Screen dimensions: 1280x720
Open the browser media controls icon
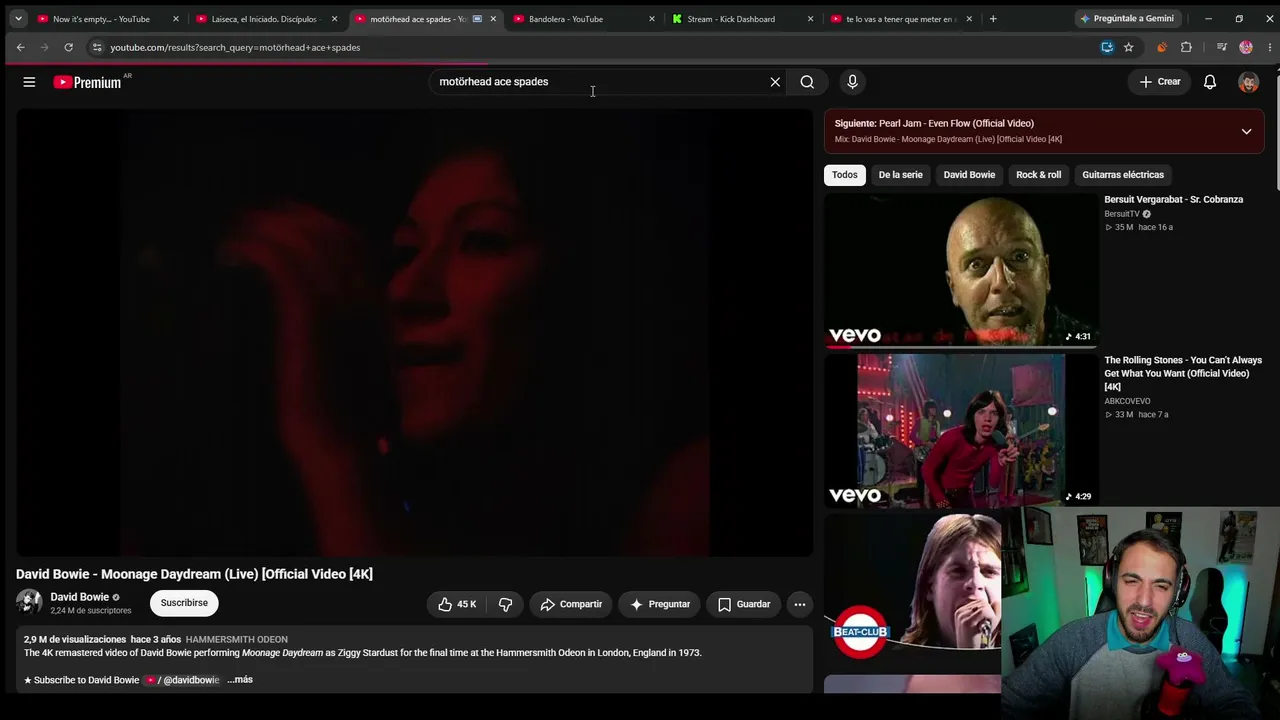tap(1221, 47)
